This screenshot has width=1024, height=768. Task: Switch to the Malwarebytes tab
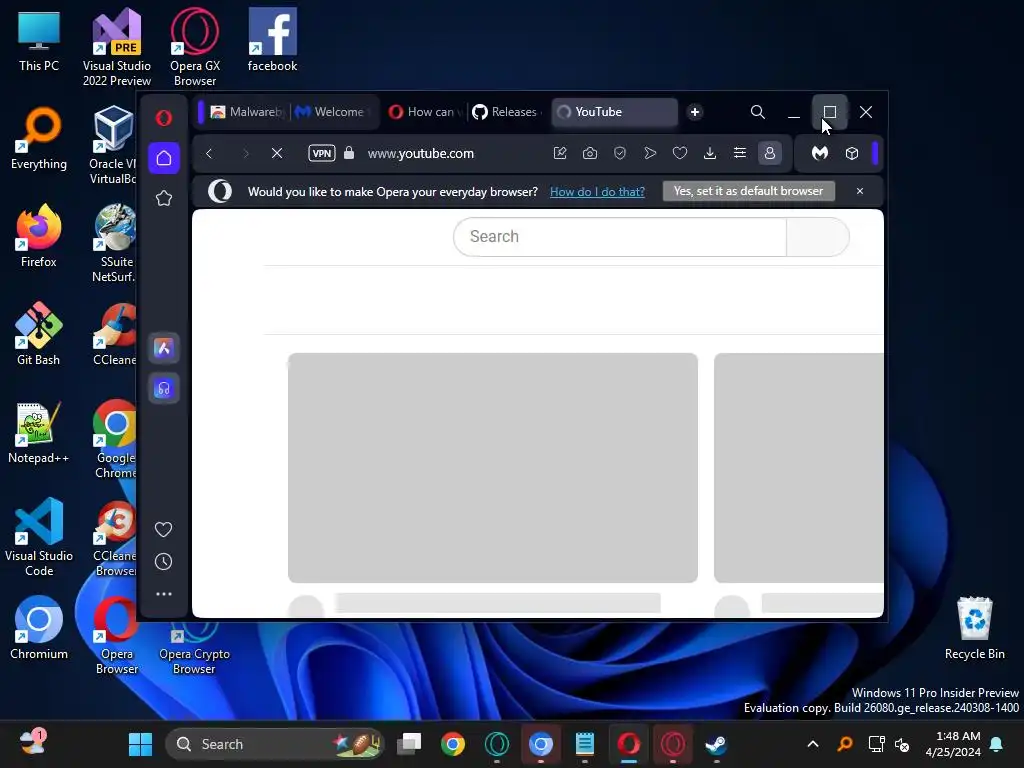(x=248, y=112)
